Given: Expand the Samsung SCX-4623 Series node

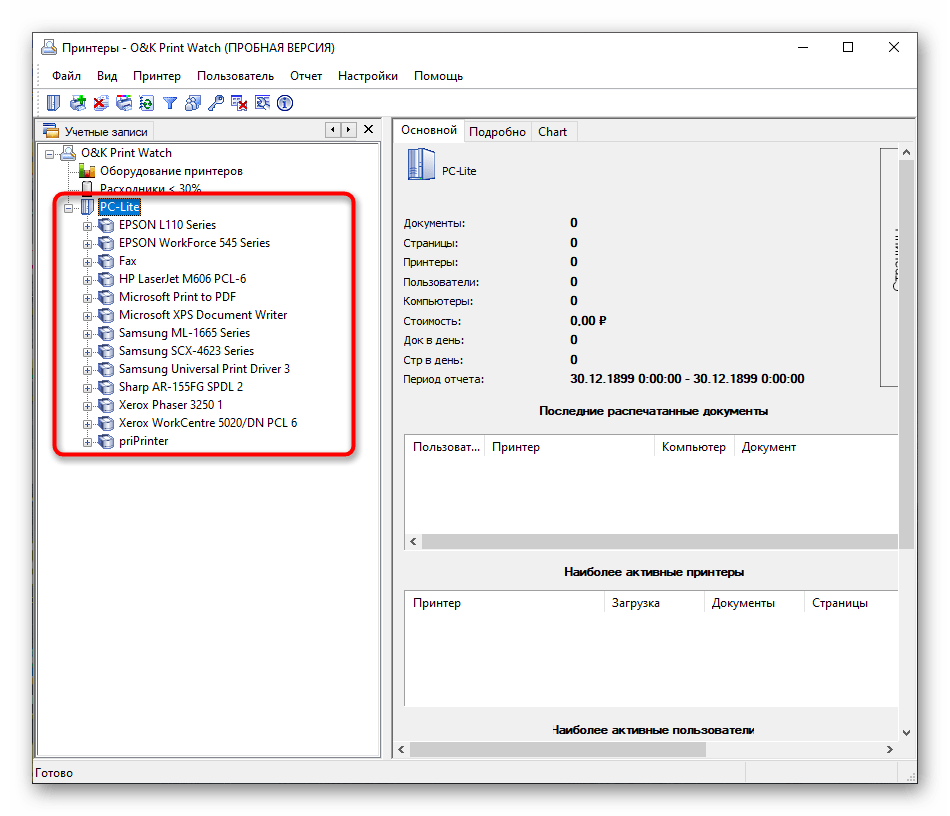Looking at the screenshot, I should [x=87, y=352].
